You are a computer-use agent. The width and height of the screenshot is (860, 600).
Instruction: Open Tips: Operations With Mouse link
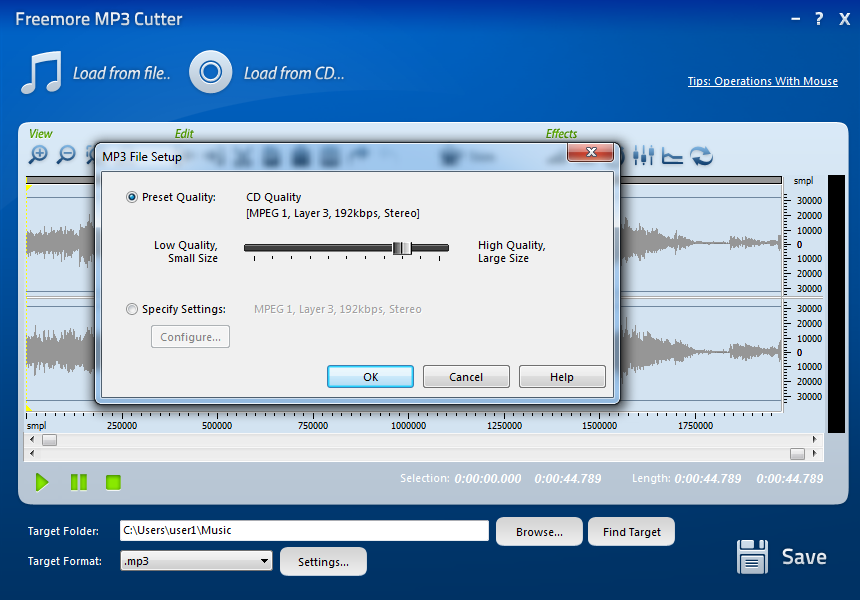tap(763, 81)
